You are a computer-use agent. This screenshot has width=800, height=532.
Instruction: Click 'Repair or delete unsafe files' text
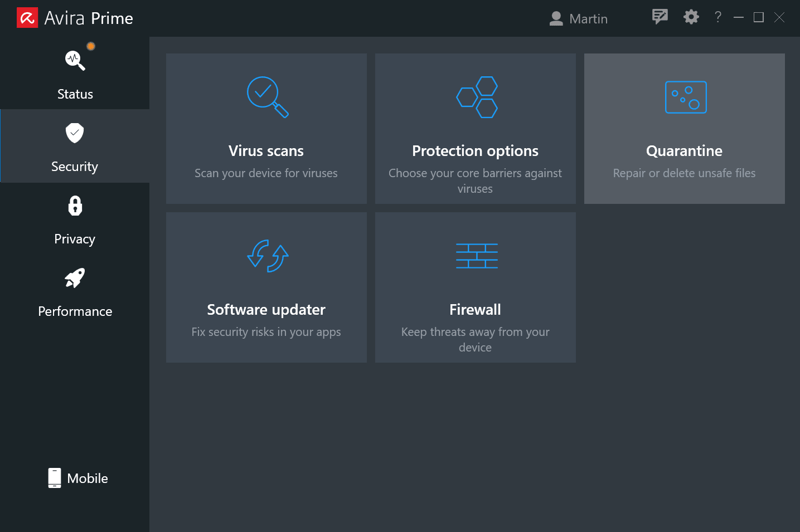click(684, 173)
